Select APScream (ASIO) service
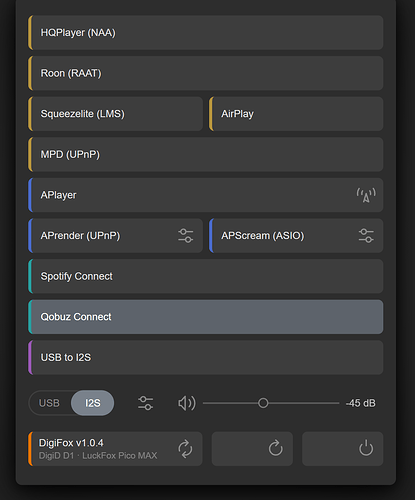 (296, 236)
